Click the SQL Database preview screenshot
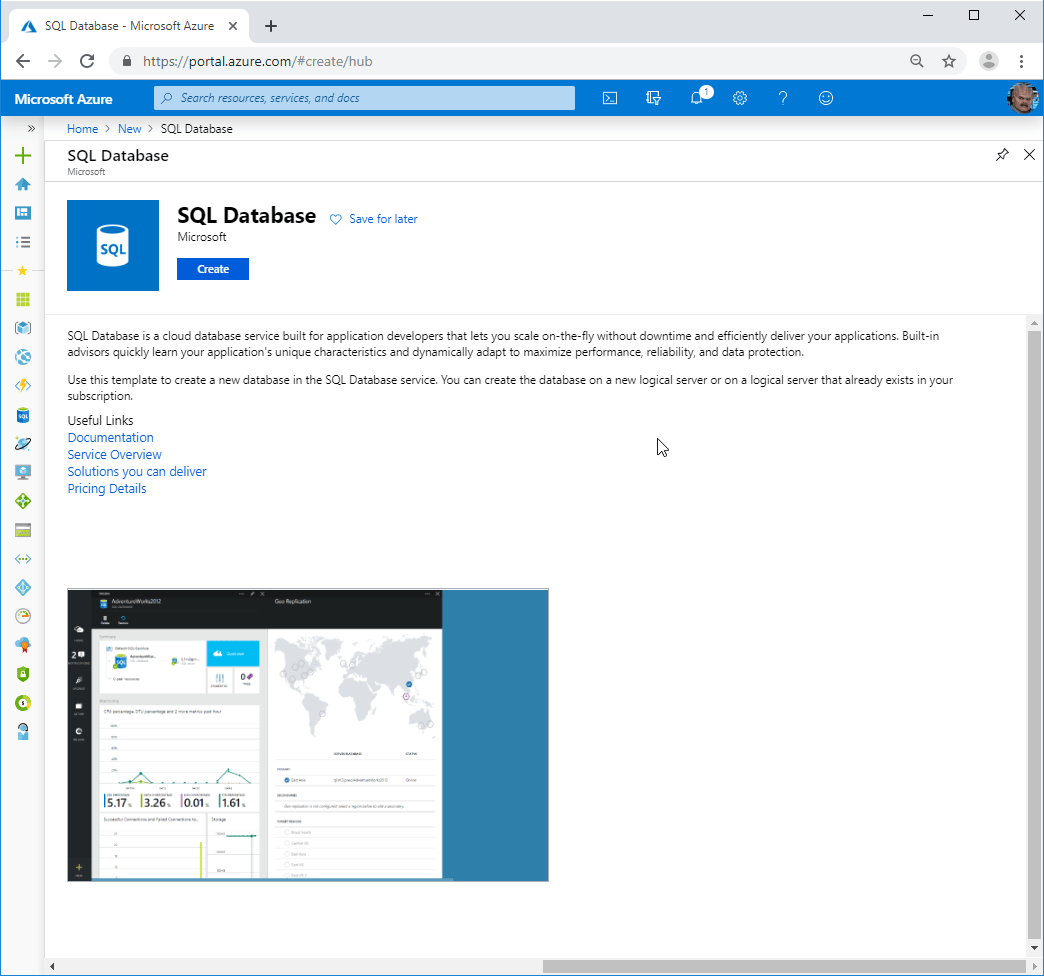The height and width of the screenshot is (976, 1044). tap(308, 735)
